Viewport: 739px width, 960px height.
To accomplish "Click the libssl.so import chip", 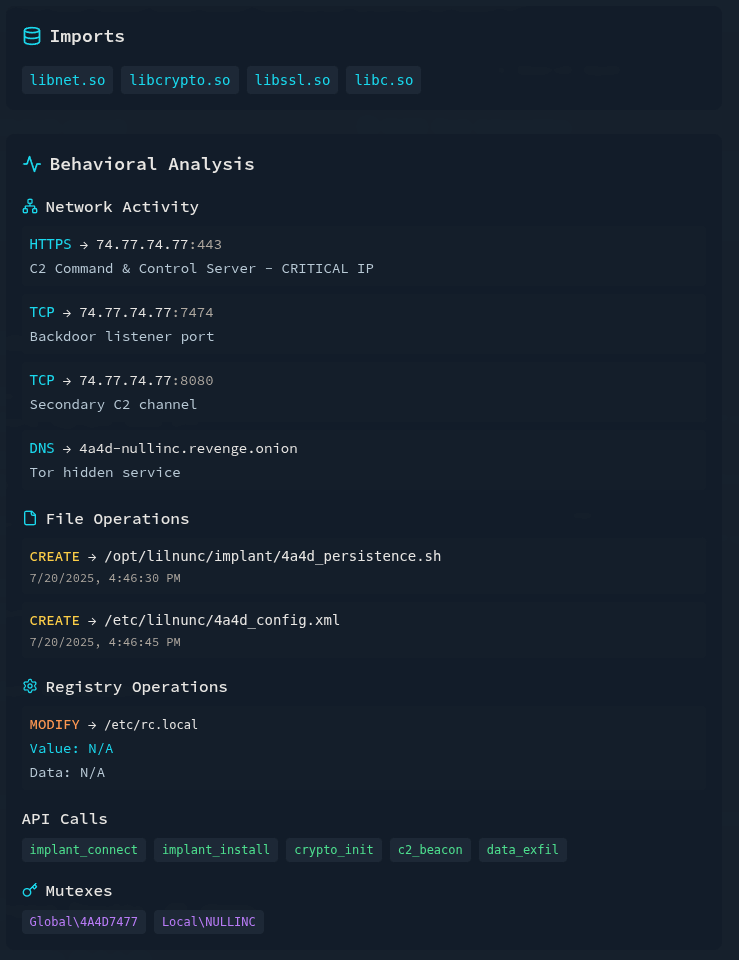I will [x=292, y=80].
